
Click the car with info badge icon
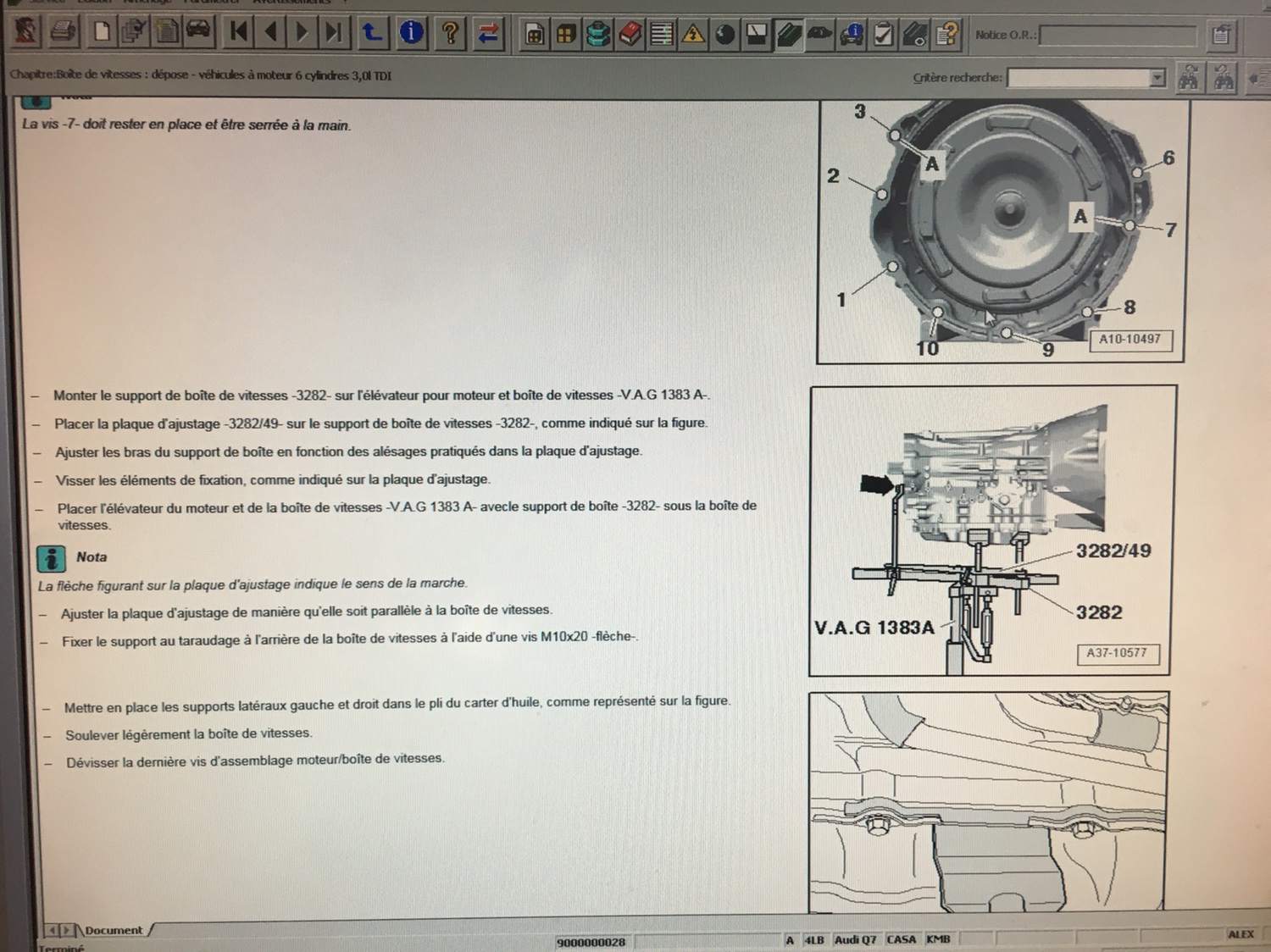point(851,35)
